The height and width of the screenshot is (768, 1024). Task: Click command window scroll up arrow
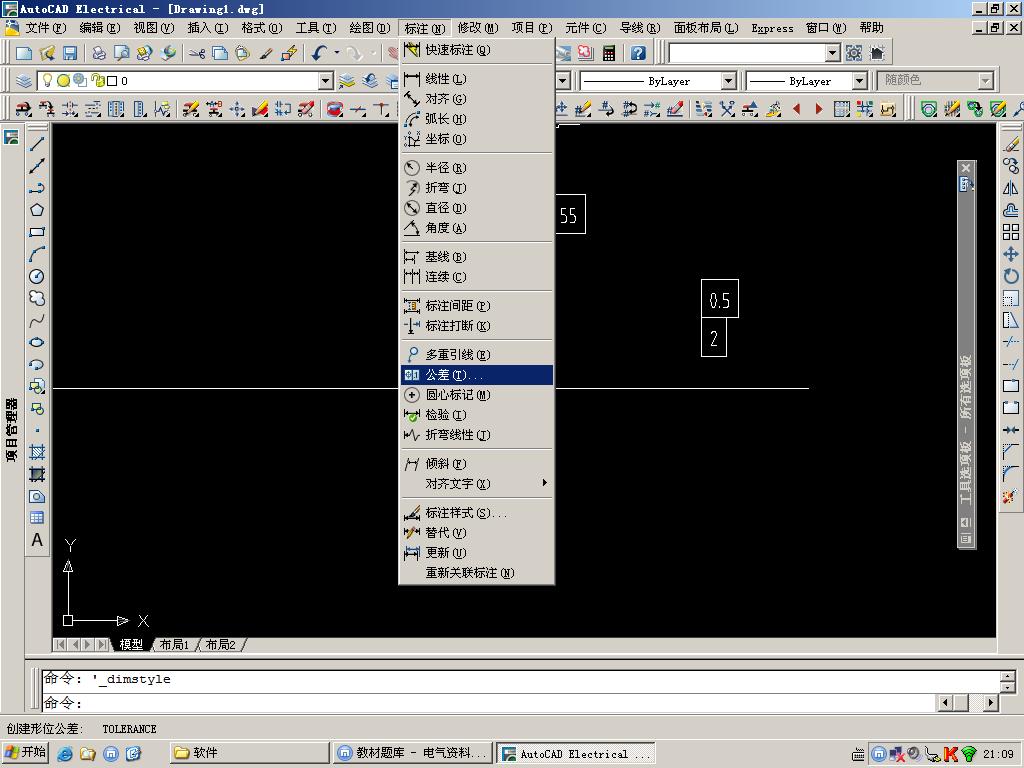pyautogui.click(x=1008, y=677)
